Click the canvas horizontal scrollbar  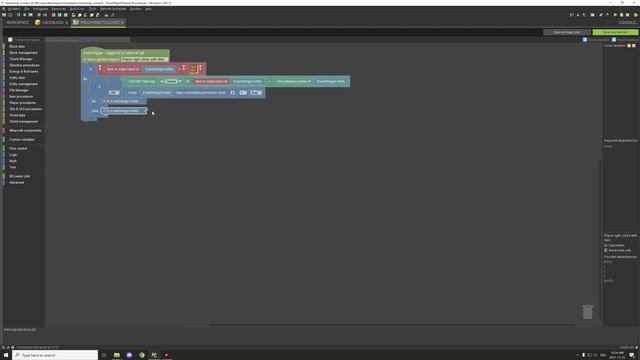392,325
